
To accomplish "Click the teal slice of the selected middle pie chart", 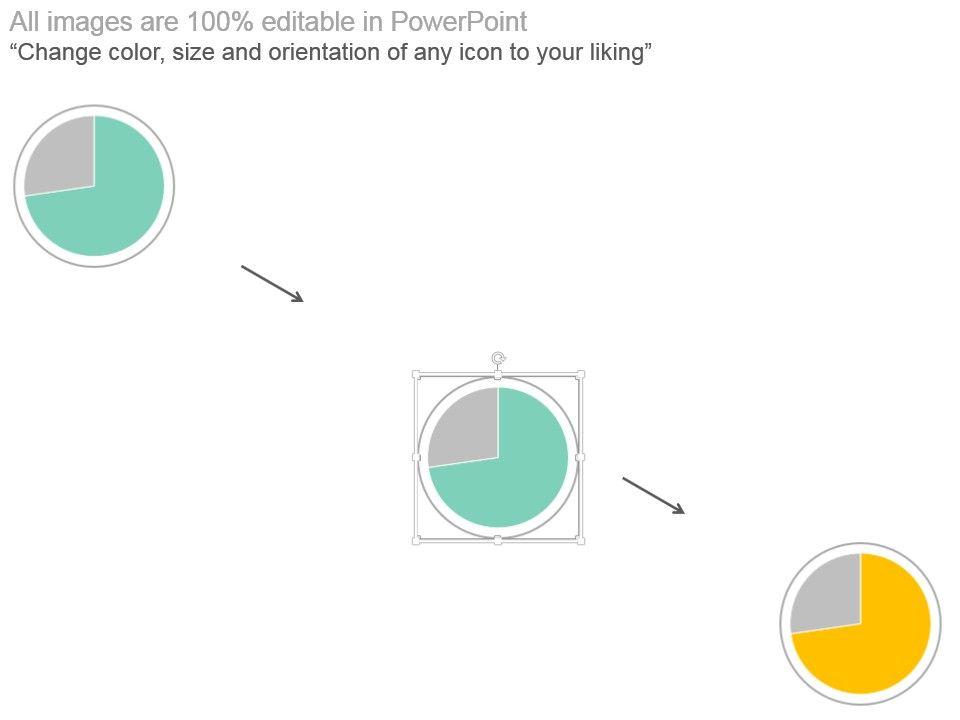I will [x=520, y=478].
